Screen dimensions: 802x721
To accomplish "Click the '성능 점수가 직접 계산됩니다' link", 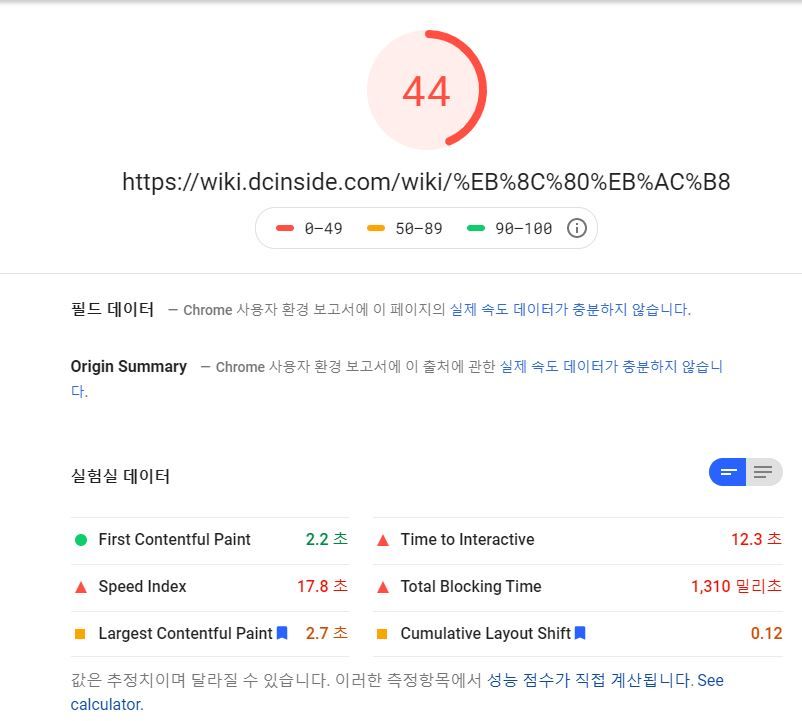I will (x=589, y=681).
